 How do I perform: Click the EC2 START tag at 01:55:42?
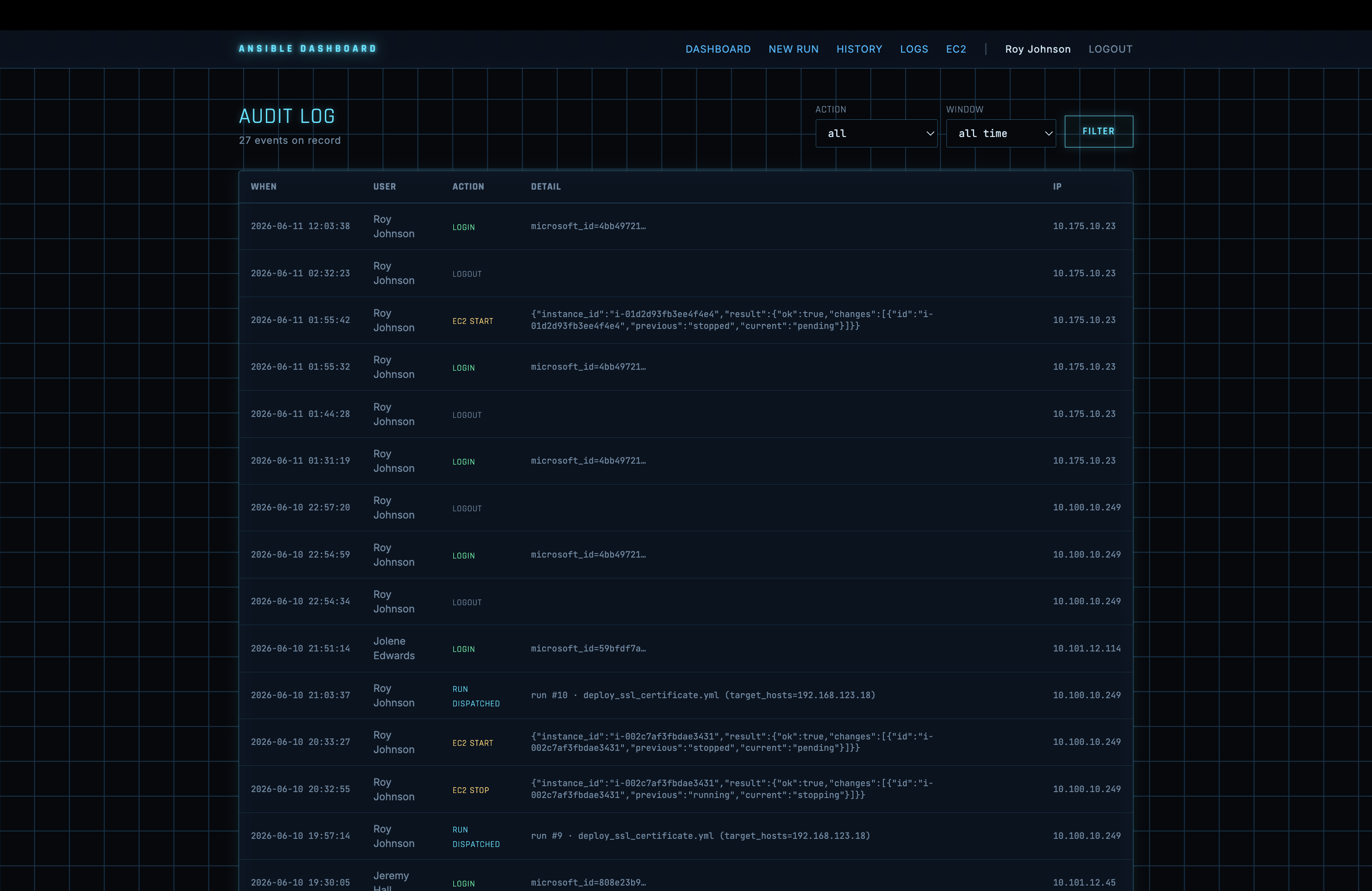[x=473, y=321]
